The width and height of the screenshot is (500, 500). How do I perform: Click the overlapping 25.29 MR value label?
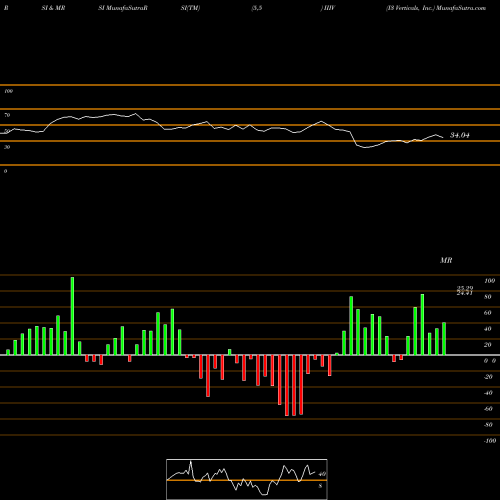pos(465,288)
